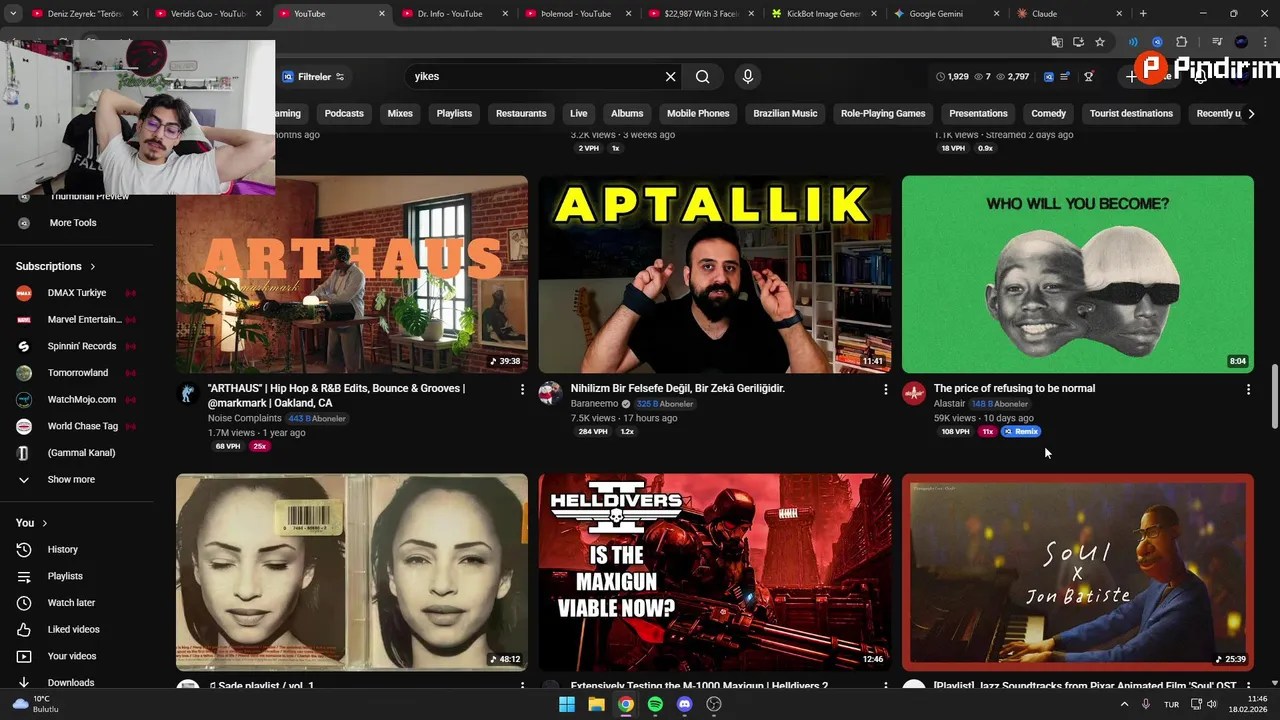
Task: Select the Comedy chip
Action: tap(1049, 113)
